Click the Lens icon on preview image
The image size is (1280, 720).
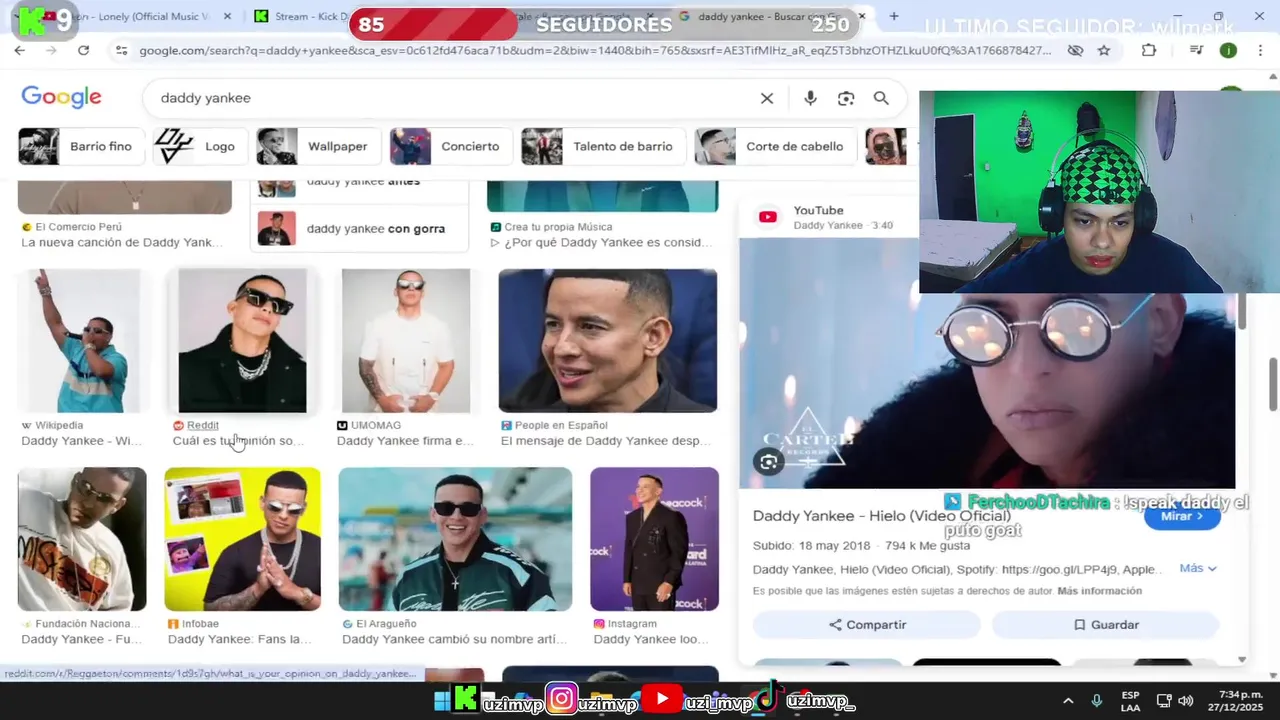coord(768,462)
